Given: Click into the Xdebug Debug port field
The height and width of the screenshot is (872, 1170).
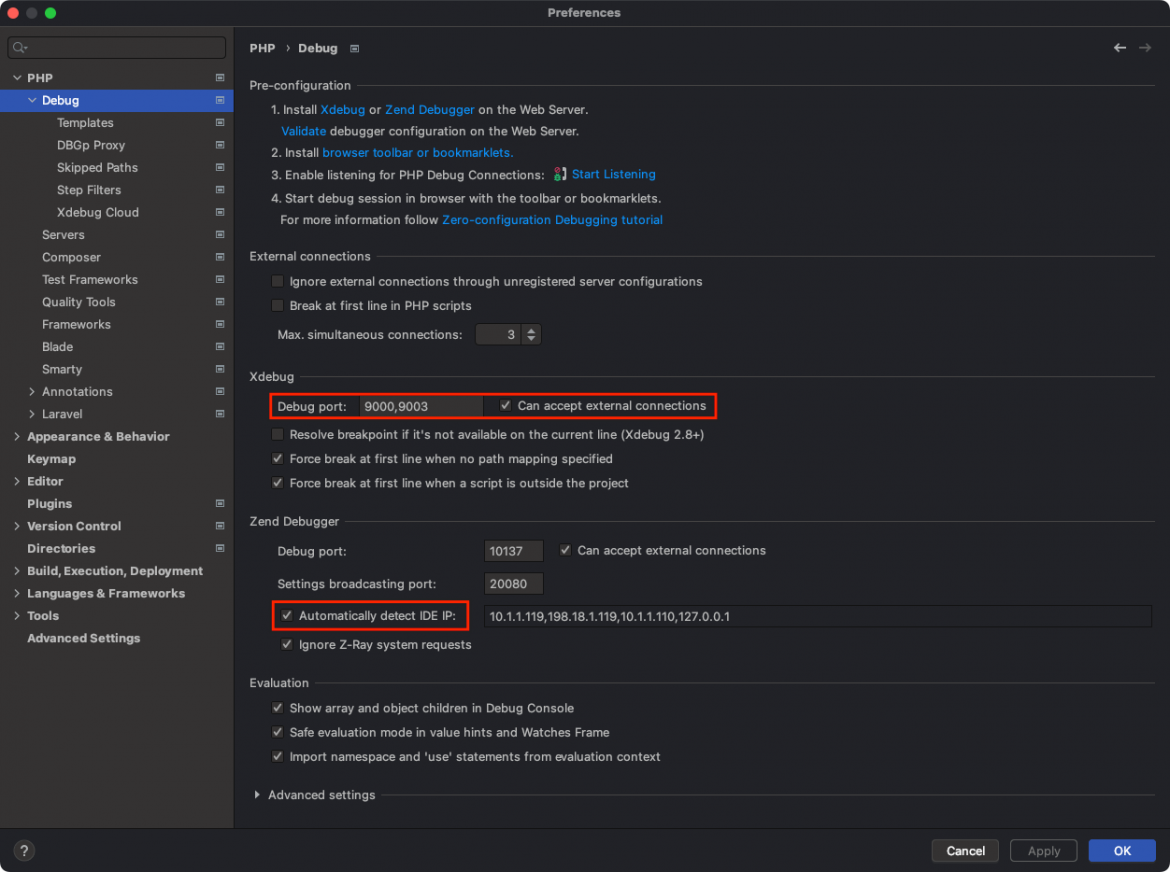Looking at the screenshot, I should [x=420, y=406].
